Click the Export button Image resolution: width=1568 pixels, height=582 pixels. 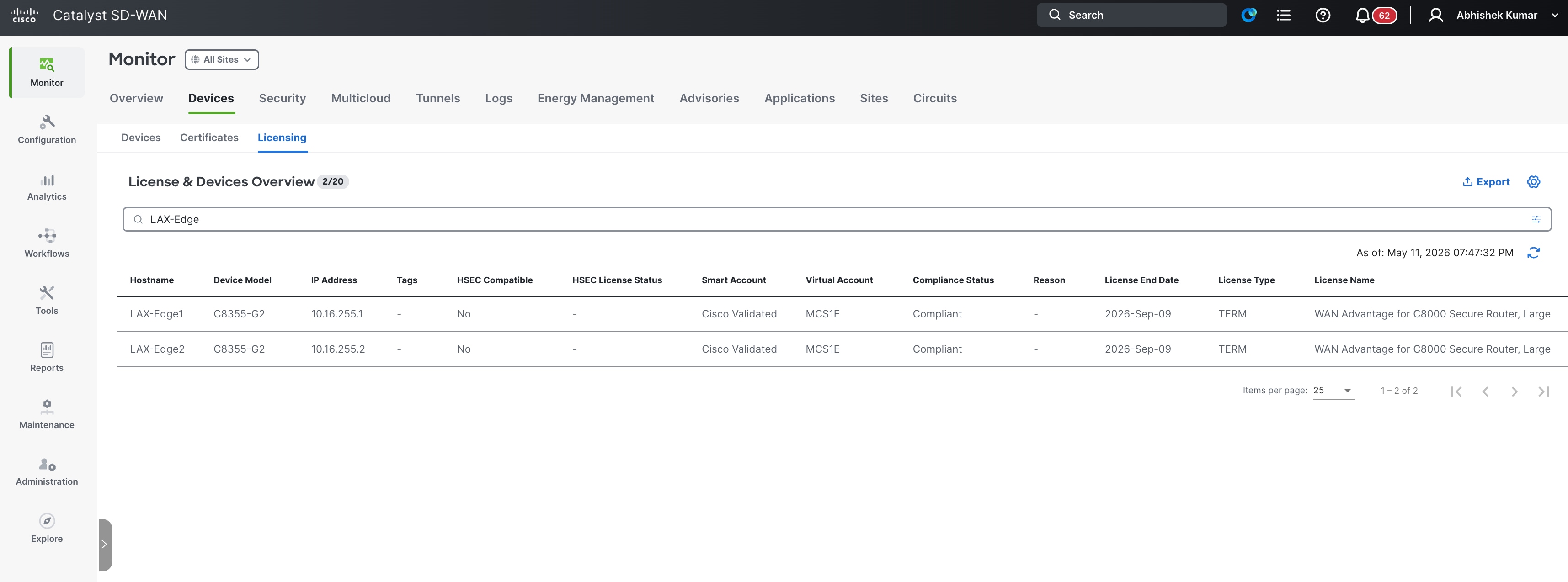1486,182
